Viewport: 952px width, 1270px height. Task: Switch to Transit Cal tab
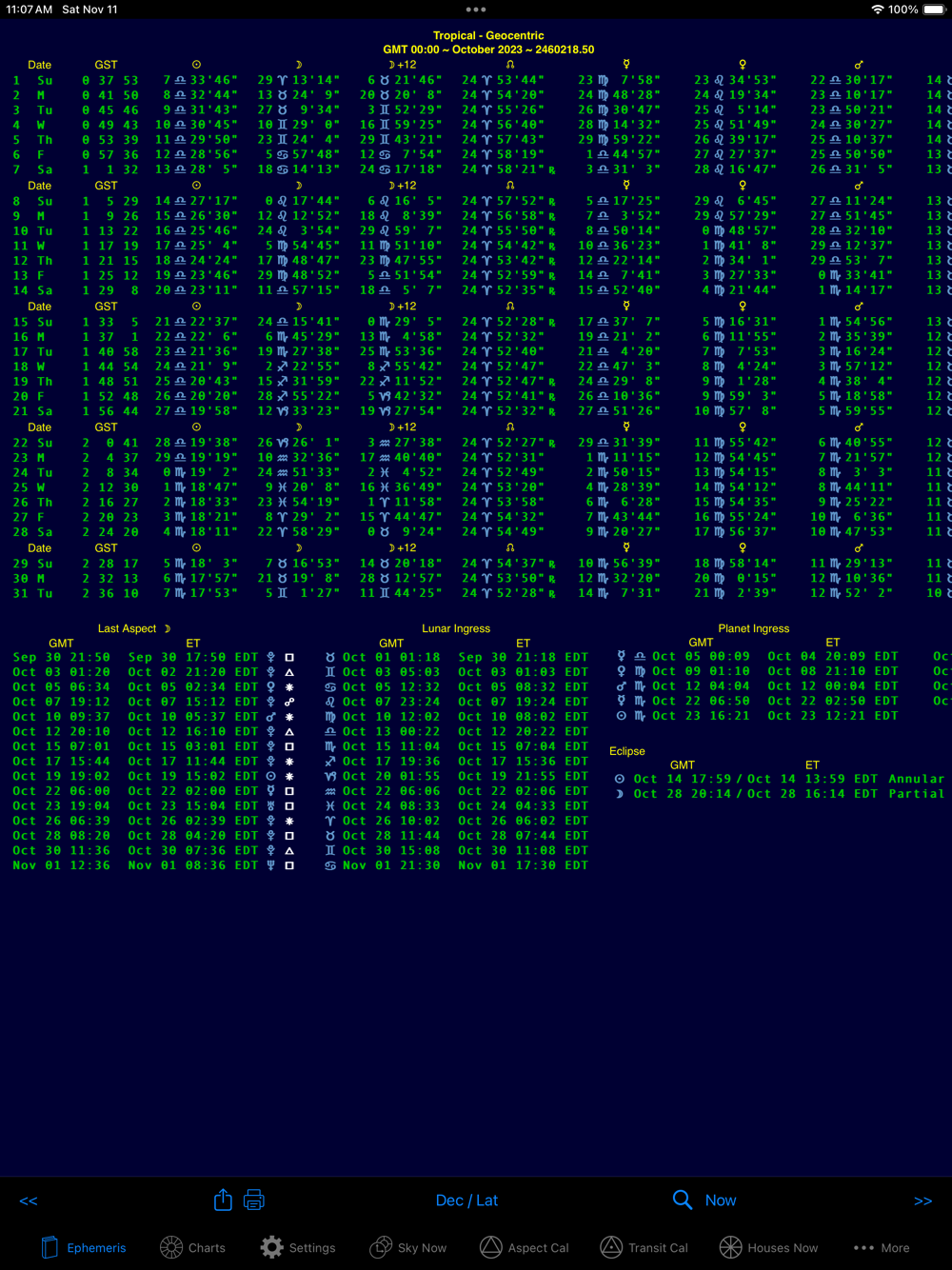point(644,1247)
